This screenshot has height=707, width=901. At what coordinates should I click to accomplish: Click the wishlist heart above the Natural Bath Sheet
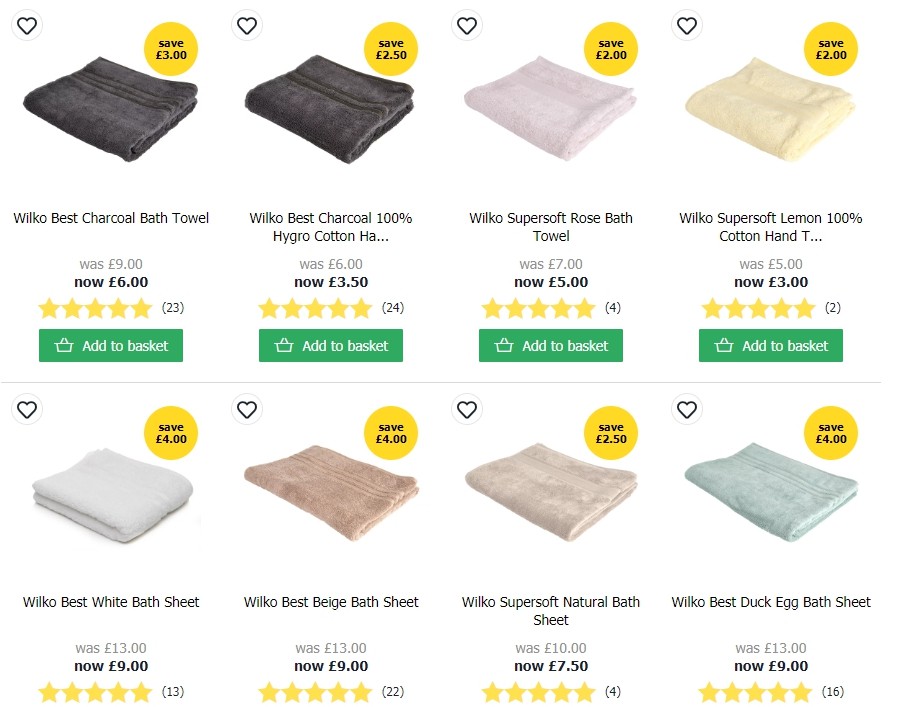coord(466,410)
